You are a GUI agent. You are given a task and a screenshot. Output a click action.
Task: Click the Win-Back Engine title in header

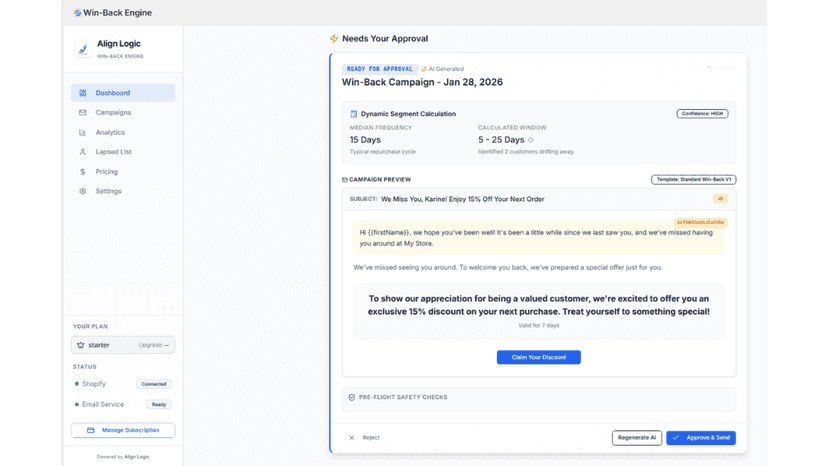[117, 13]
